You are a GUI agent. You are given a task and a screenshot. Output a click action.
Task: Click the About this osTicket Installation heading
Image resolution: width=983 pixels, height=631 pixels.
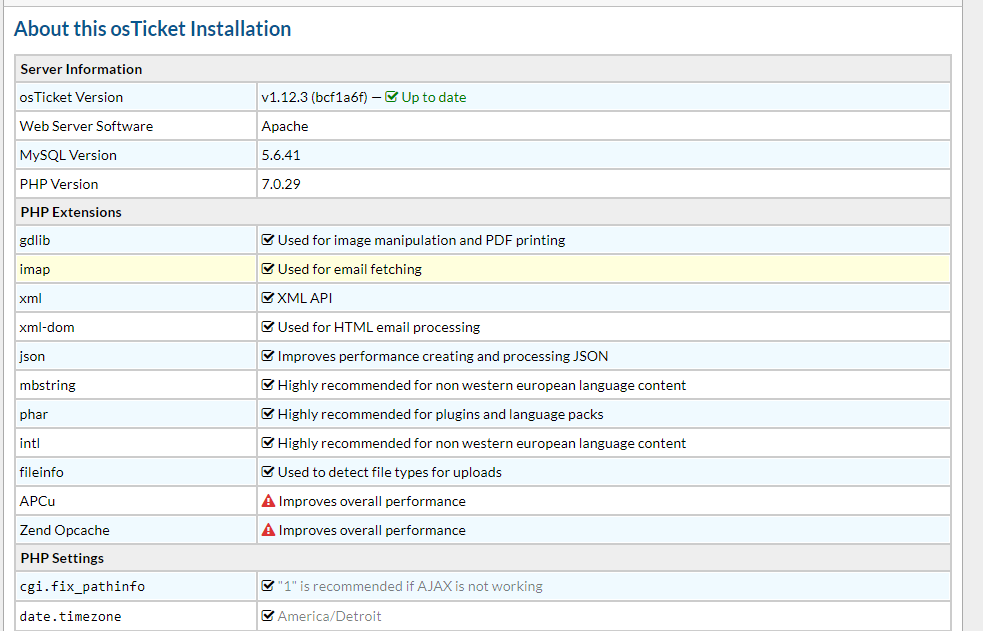[152, 29]
